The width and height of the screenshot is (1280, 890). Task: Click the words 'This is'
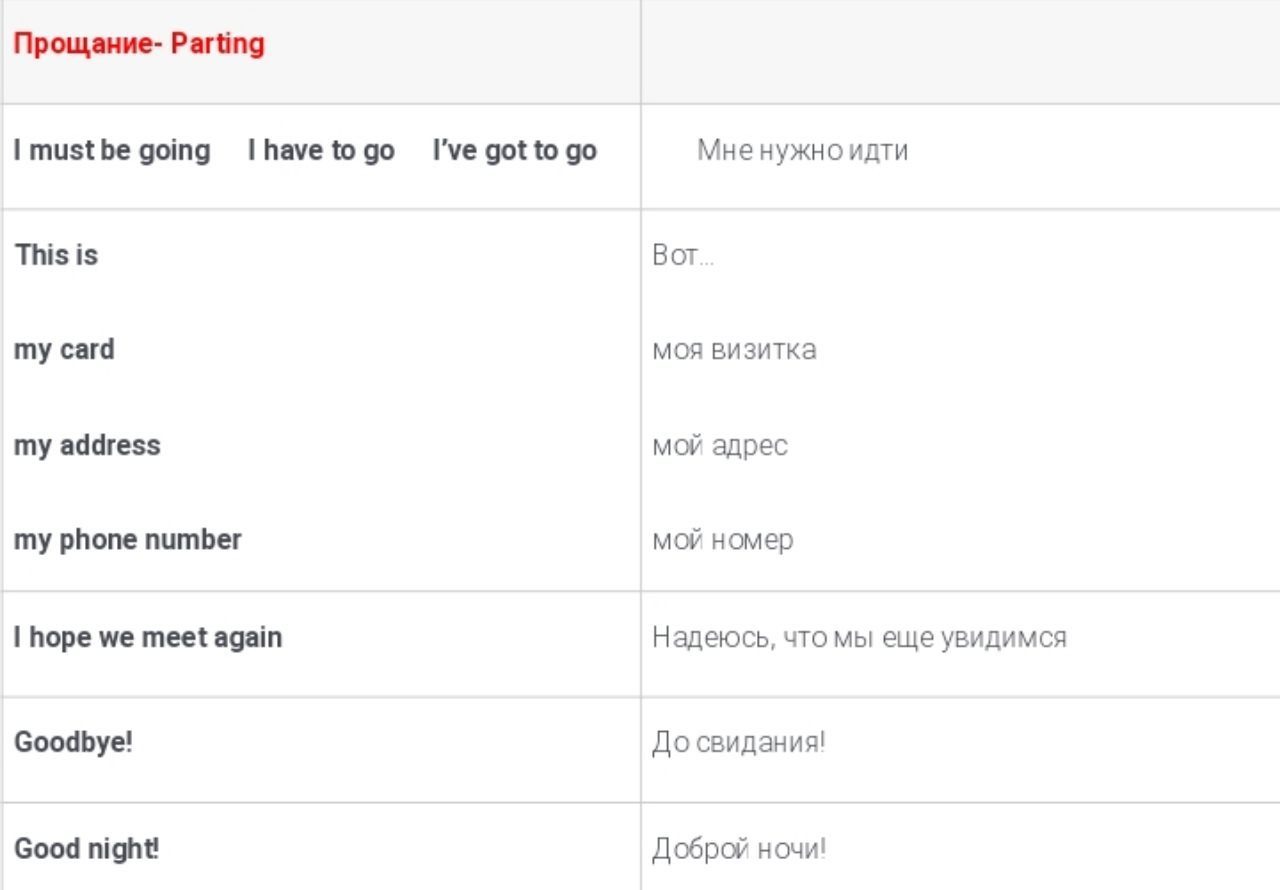tap(56, 255)
